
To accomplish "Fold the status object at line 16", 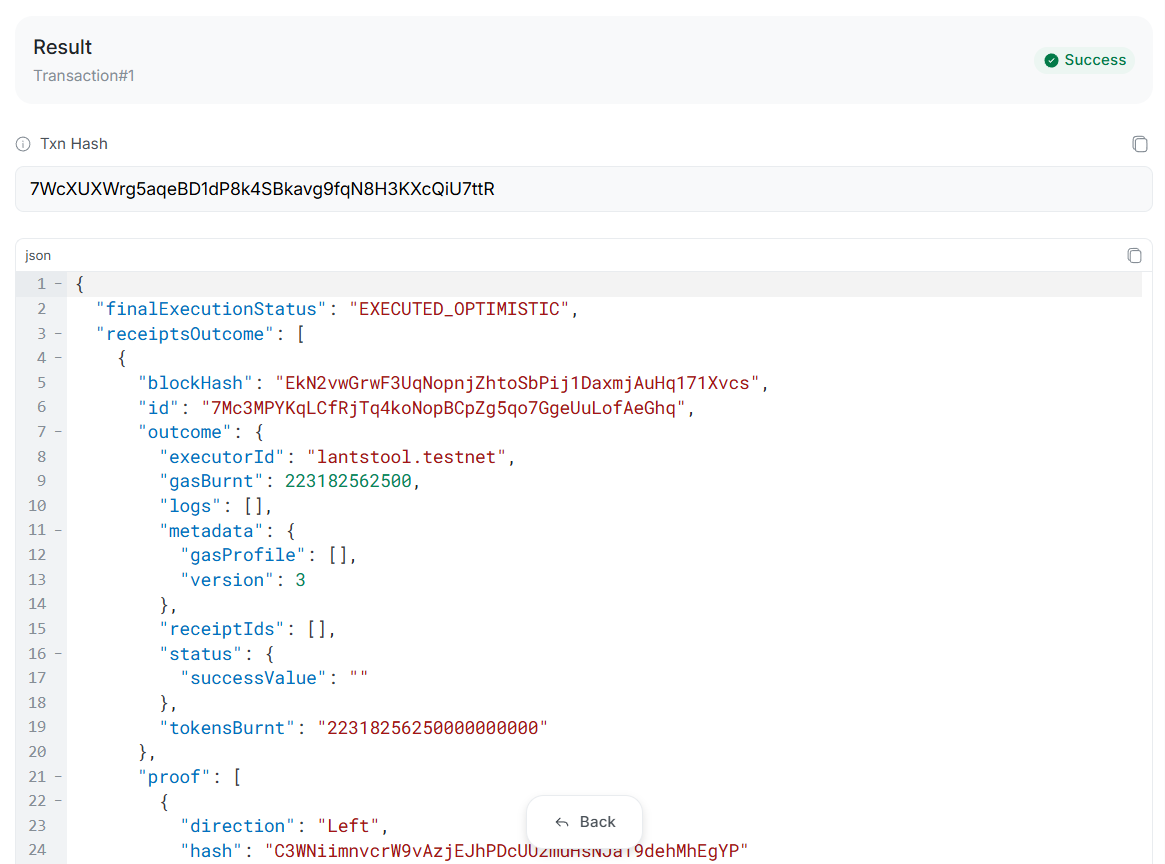I will click(x=58, y=654).
